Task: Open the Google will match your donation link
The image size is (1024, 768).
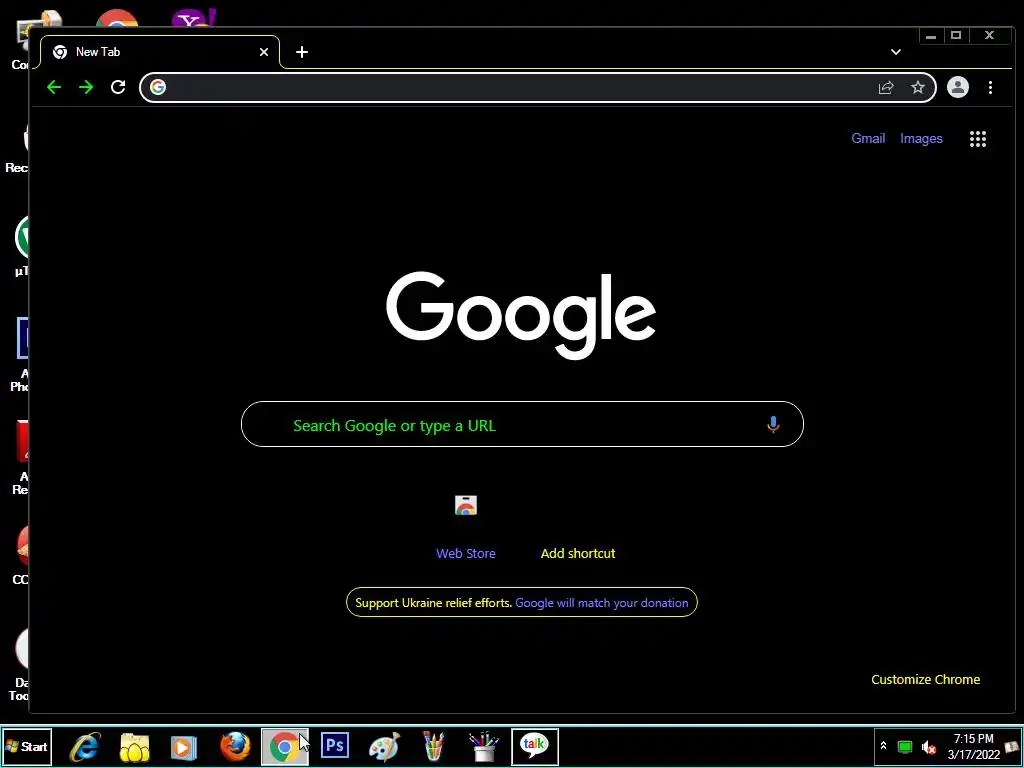Action: pyautogui.click(x=601, y=603)
